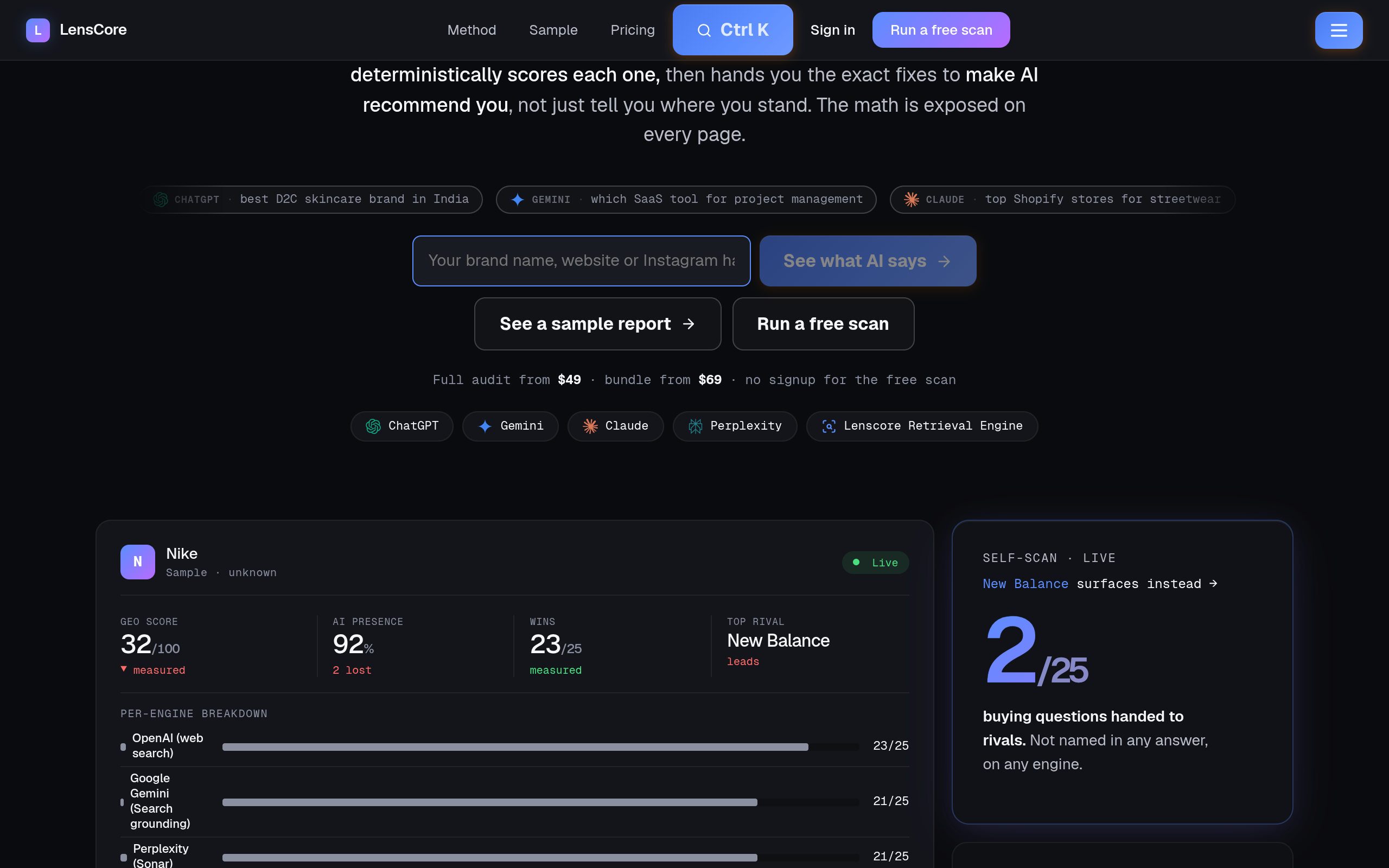The width and height of the screenshot is (1389, 868).
Task: Click the green Live status dot
Action: [856, 562]
